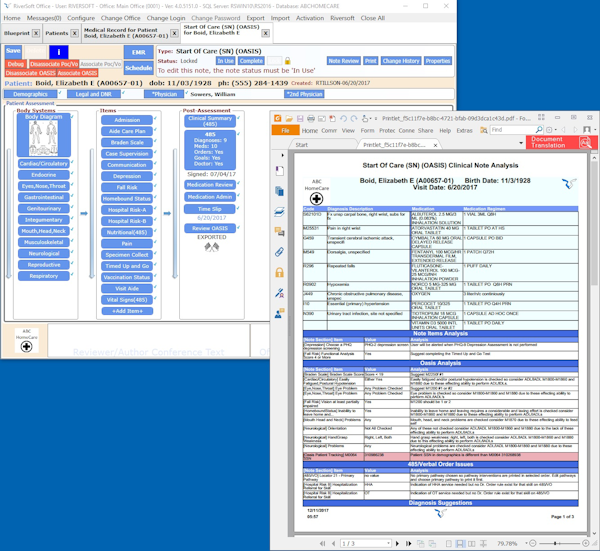The height and width of the screenshot is (551, 600).
Task: Open the Pages thumbnails panel in sidebar
Action: [280, 191]
